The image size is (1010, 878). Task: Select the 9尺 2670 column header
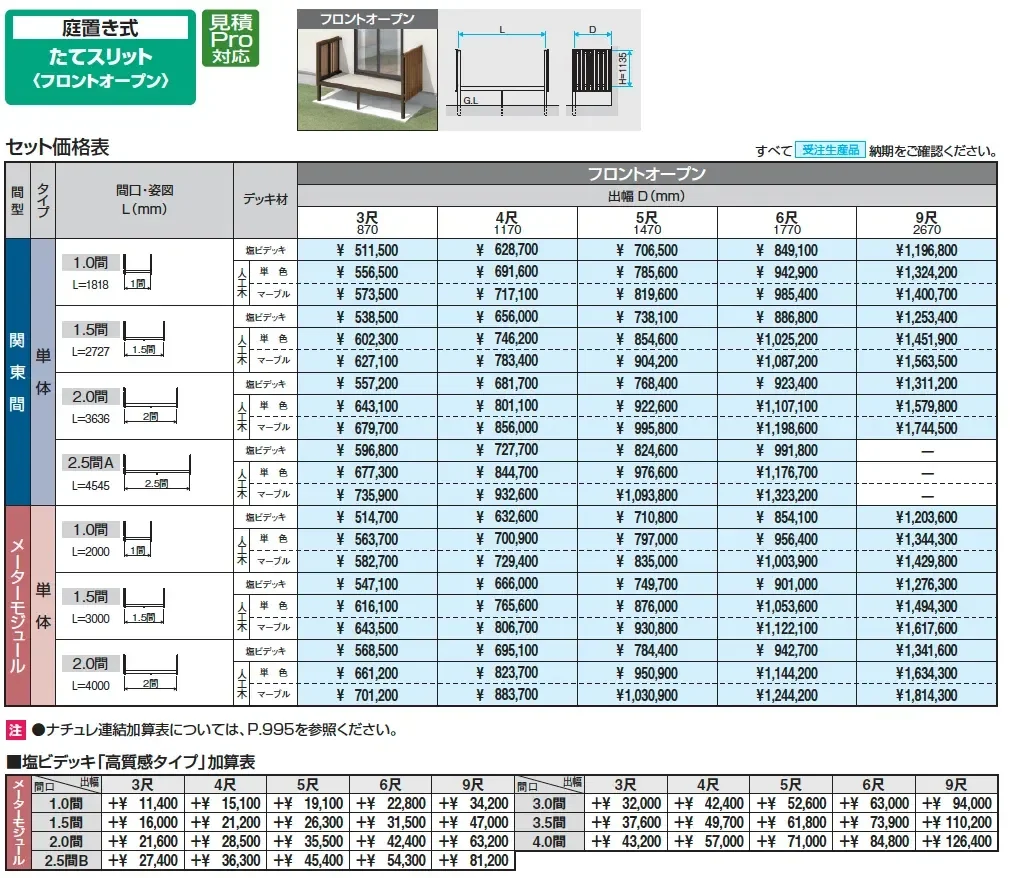[926, 222]
